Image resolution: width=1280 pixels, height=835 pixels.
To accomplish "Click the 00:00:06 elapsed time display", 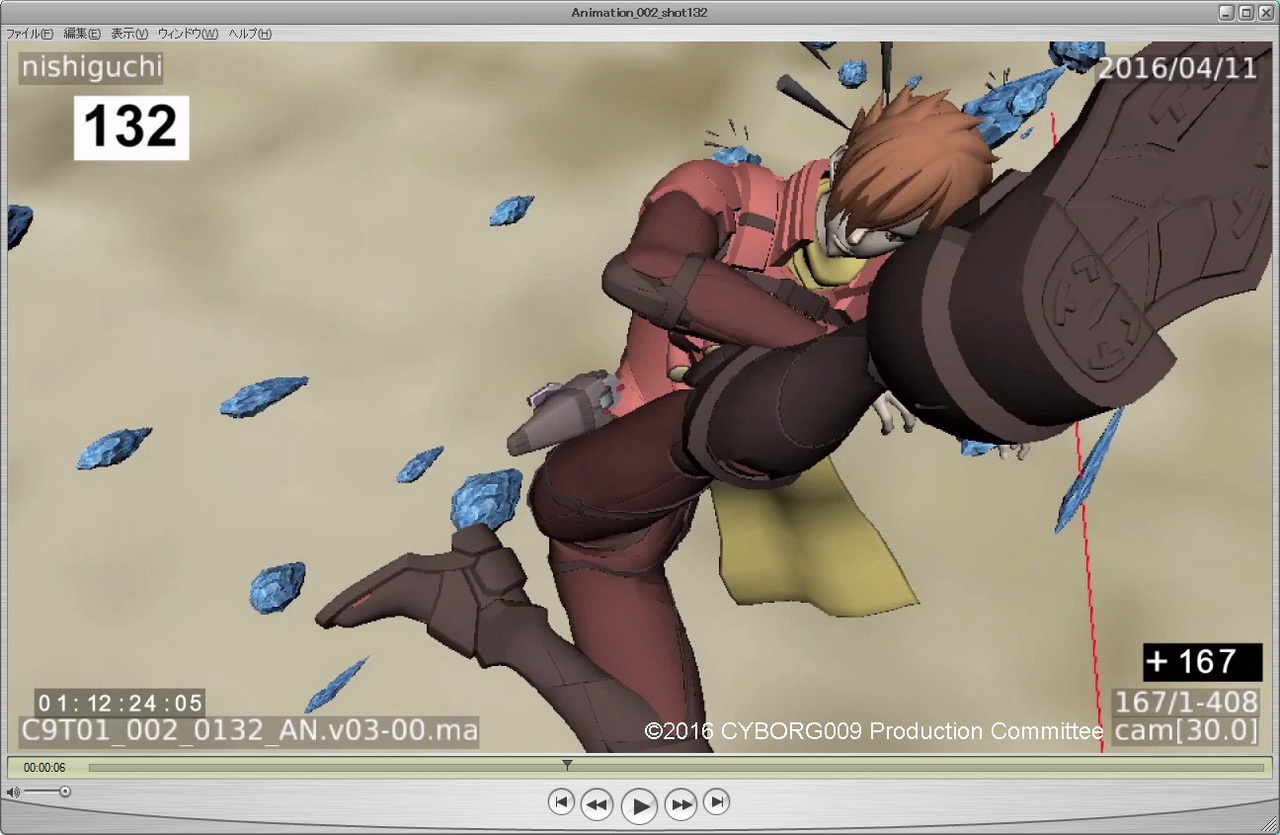I will point(45,768).
